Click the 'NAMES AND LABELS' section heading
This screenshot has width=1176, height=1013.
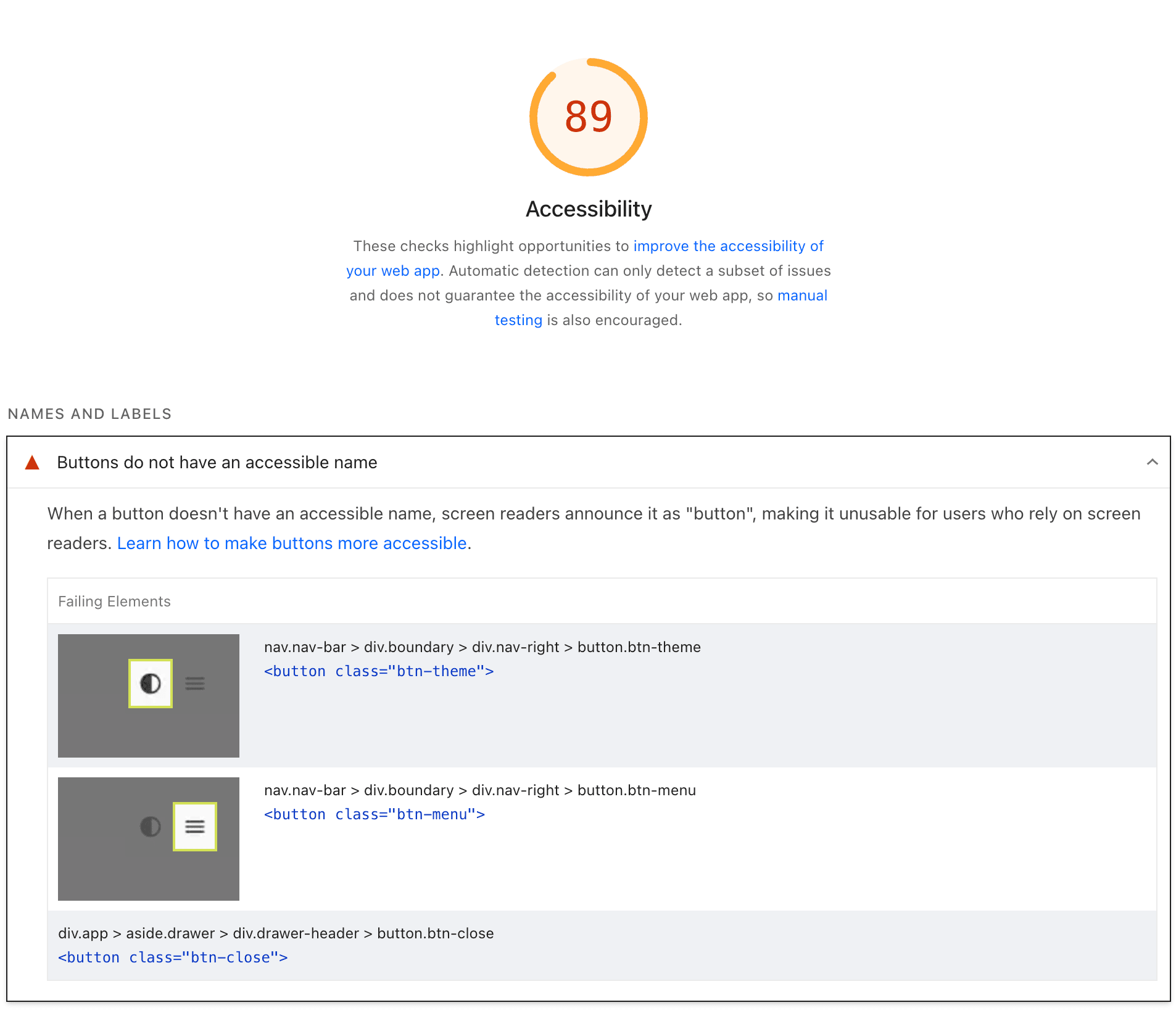(x=89, y=414)
